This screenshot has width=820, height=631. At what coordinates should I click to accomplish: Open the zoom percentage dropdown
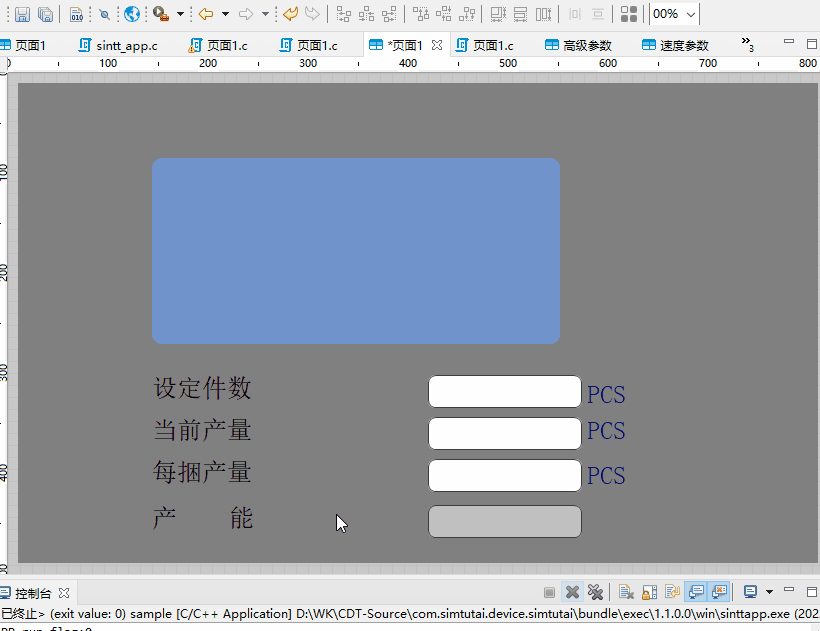pos(690,14)
